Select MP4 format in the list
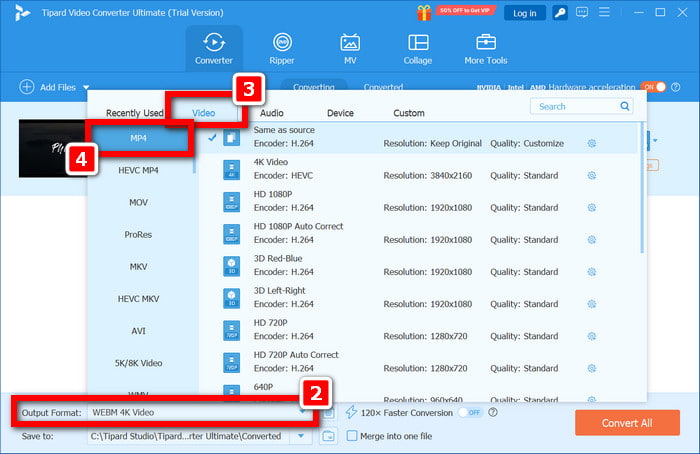The height and width of the screenshot is (454, 700). (138, 138)
